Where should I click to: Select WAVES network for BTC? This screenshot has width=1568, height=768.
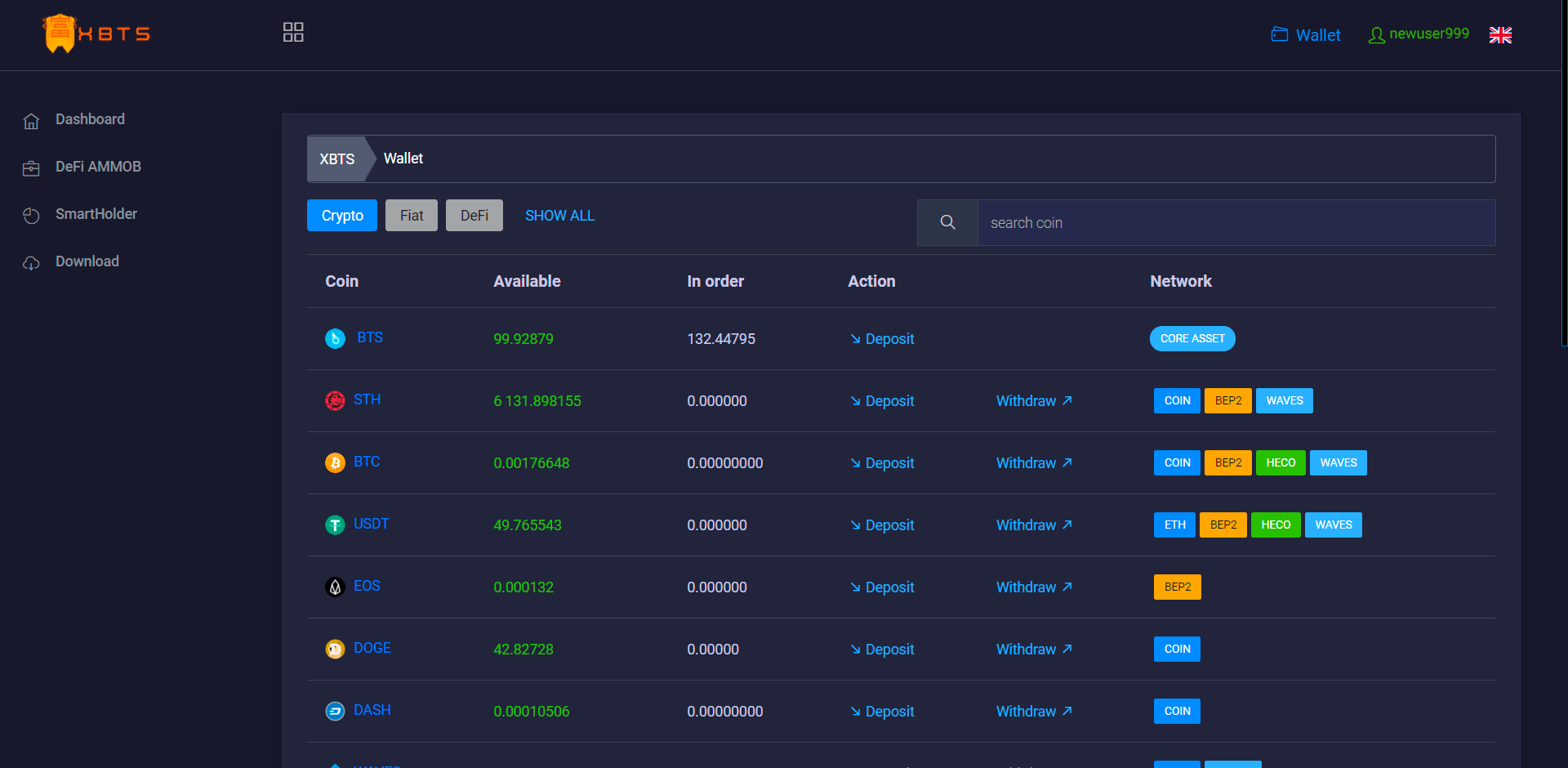pyautogui.click(x=1339, y=462)
